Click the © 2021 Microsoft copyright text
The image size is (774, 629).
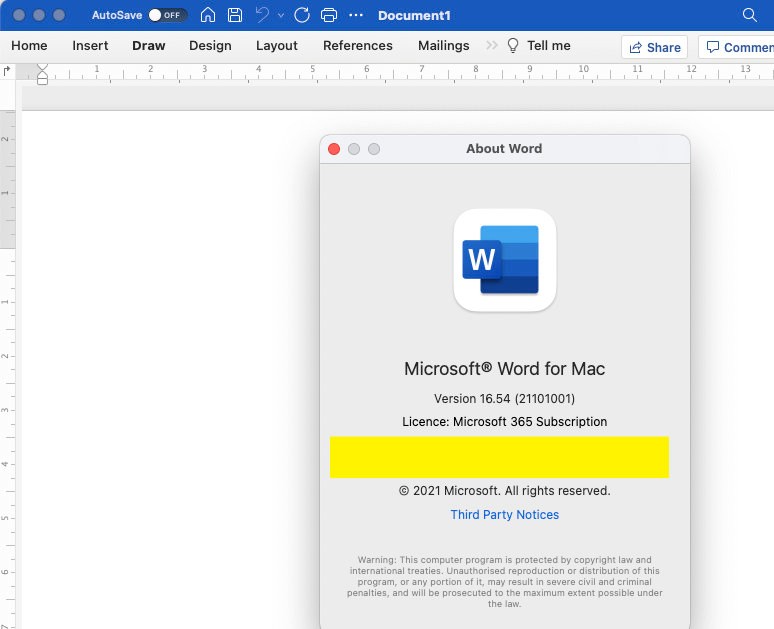[504, 491]
